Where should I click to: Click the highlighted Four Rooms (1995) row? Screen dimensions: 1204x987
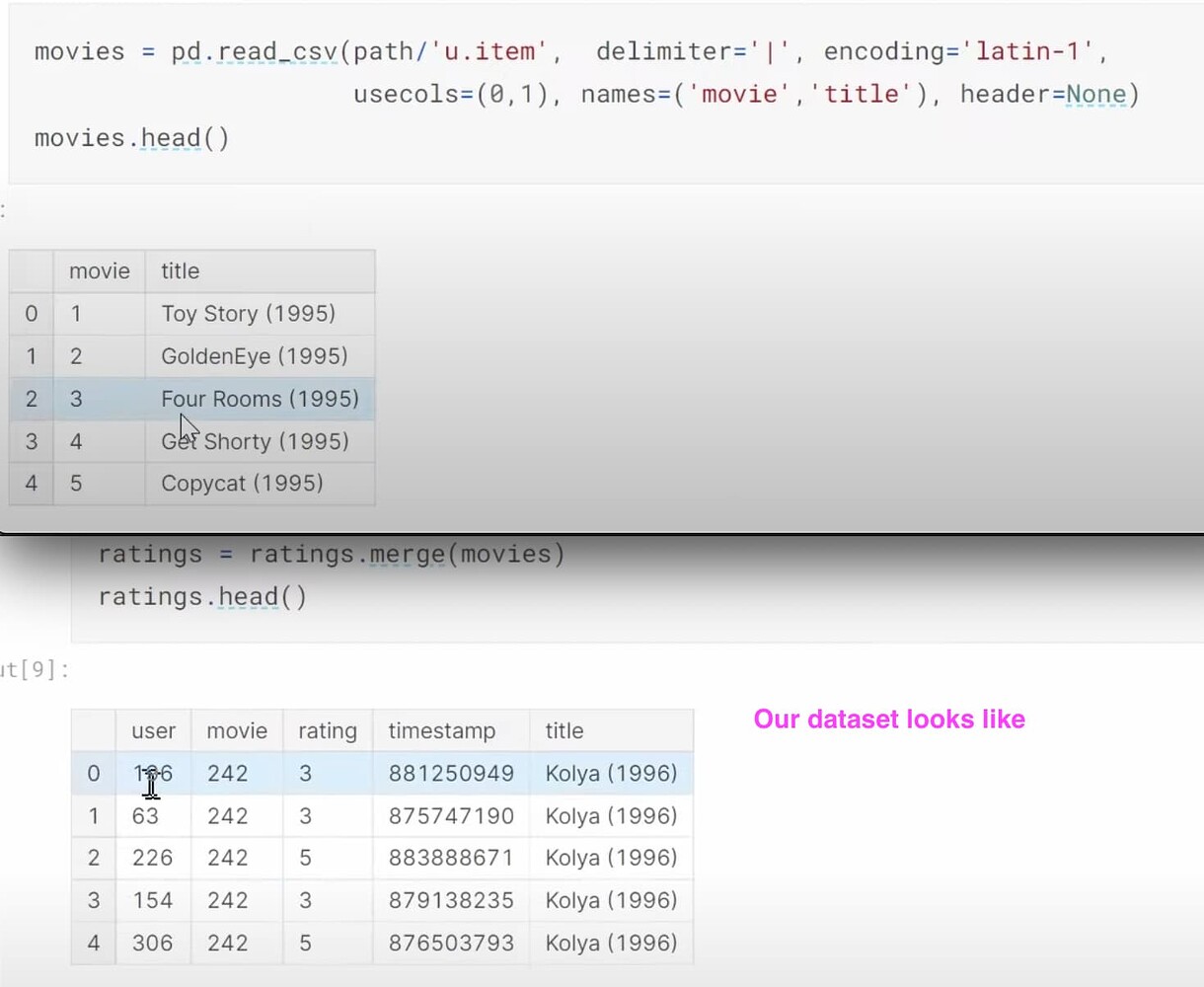[260, 399]
